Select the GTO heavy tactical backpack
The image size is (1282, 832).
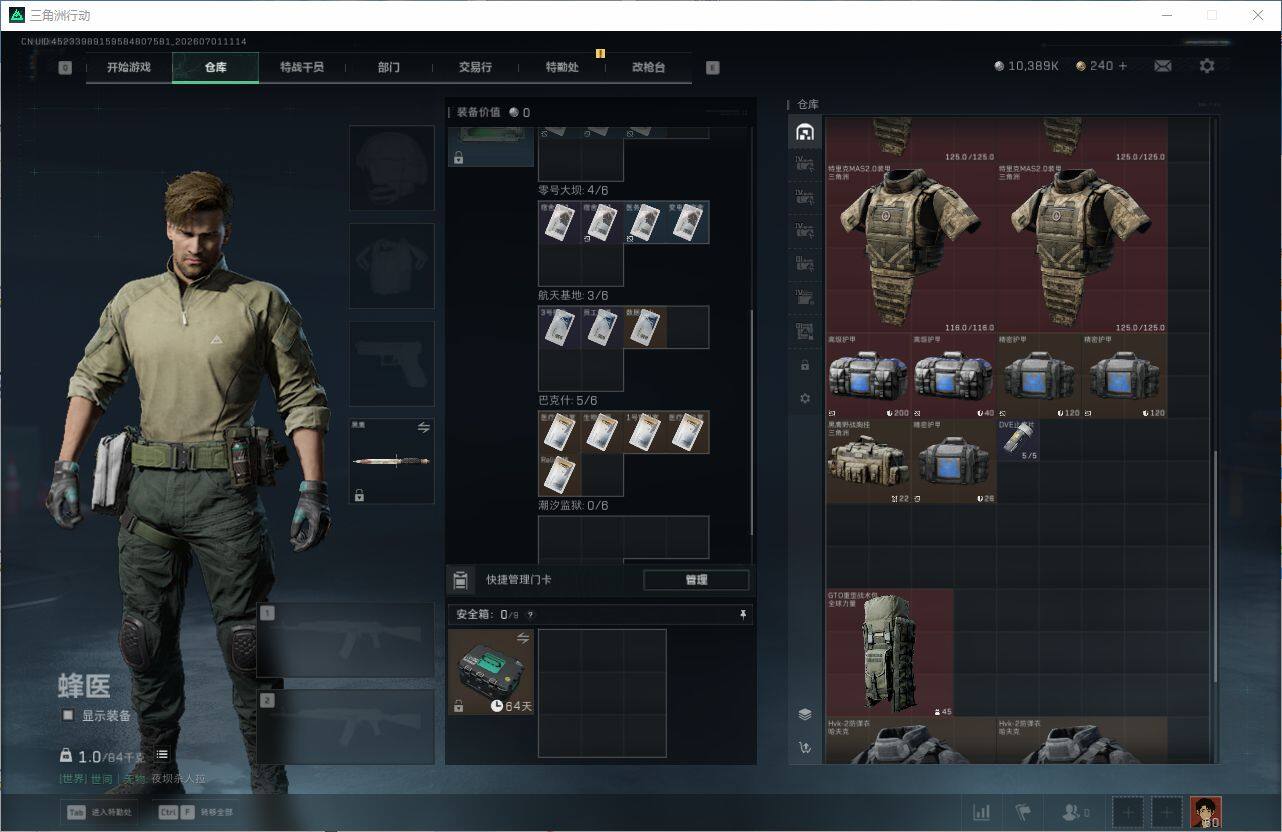click(x=889, y=653)
